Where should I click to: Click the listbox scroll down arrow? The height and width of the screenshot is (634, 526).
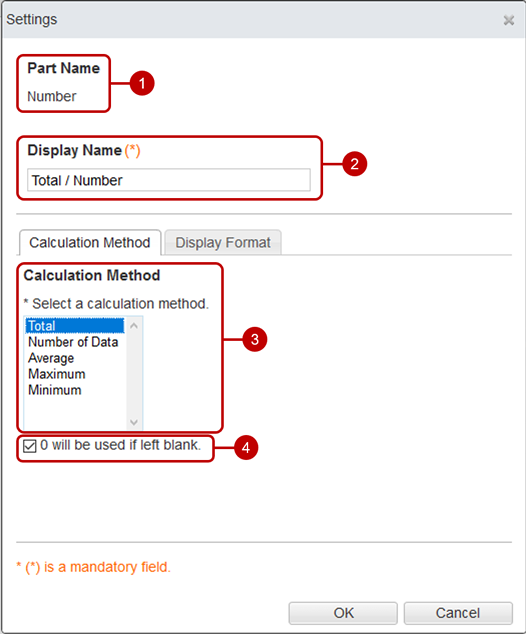(134, 423)
